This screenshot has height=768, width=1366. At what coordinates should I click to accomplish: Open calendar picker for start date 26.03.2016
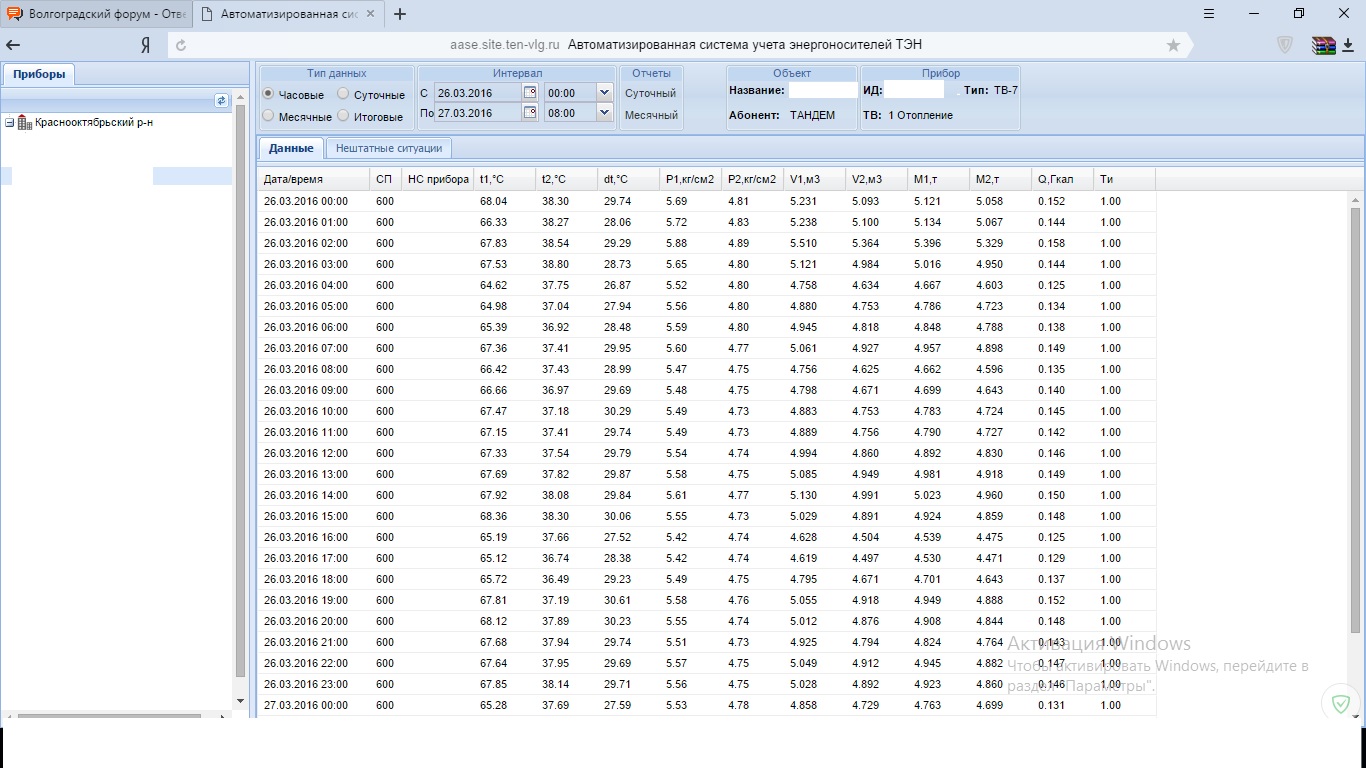click(x=530, y=93)
